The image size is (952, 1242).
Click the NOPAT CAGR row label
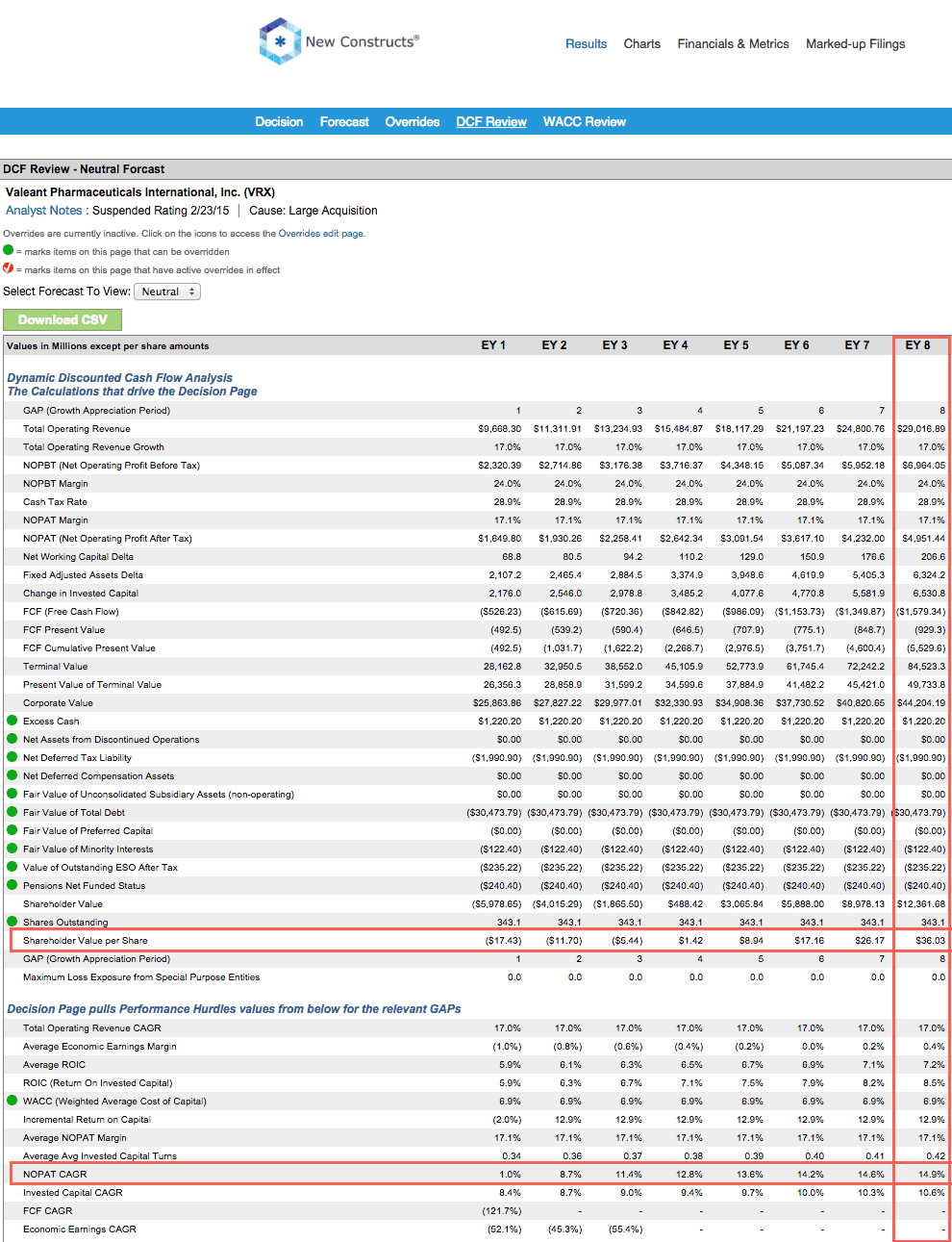55,1175
